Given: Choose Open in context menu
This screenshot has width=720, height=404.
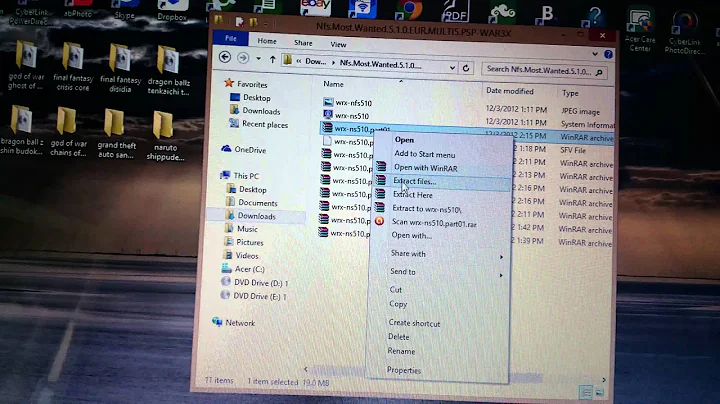Looking at the screenshot, I should click(404, 140).
